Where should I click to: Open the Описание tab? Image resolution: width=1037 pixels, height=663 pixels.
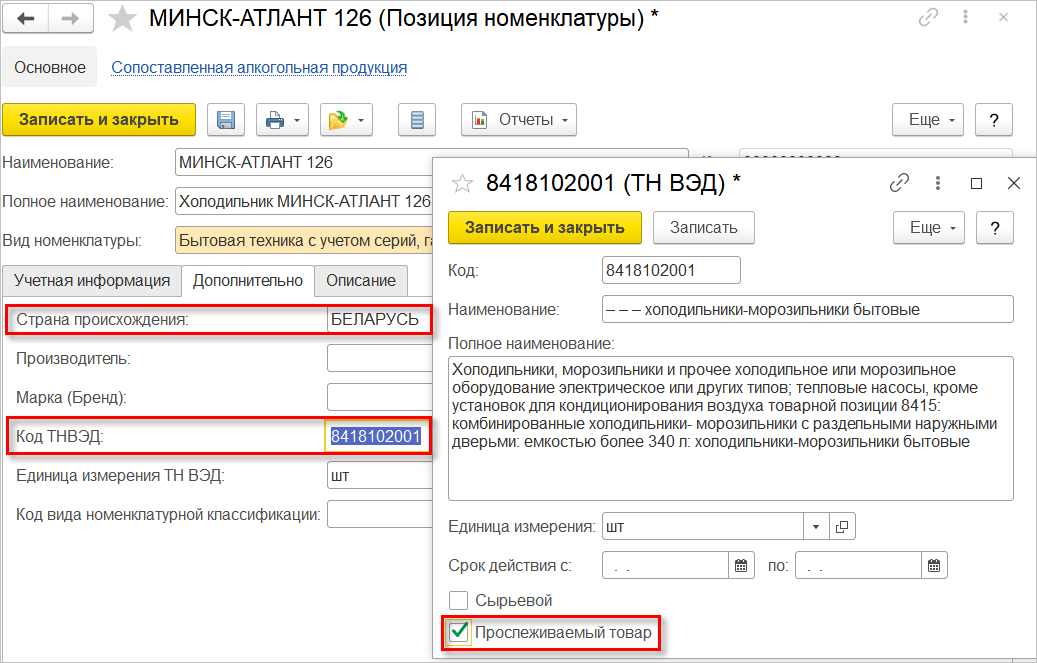[x=361, y=281]
